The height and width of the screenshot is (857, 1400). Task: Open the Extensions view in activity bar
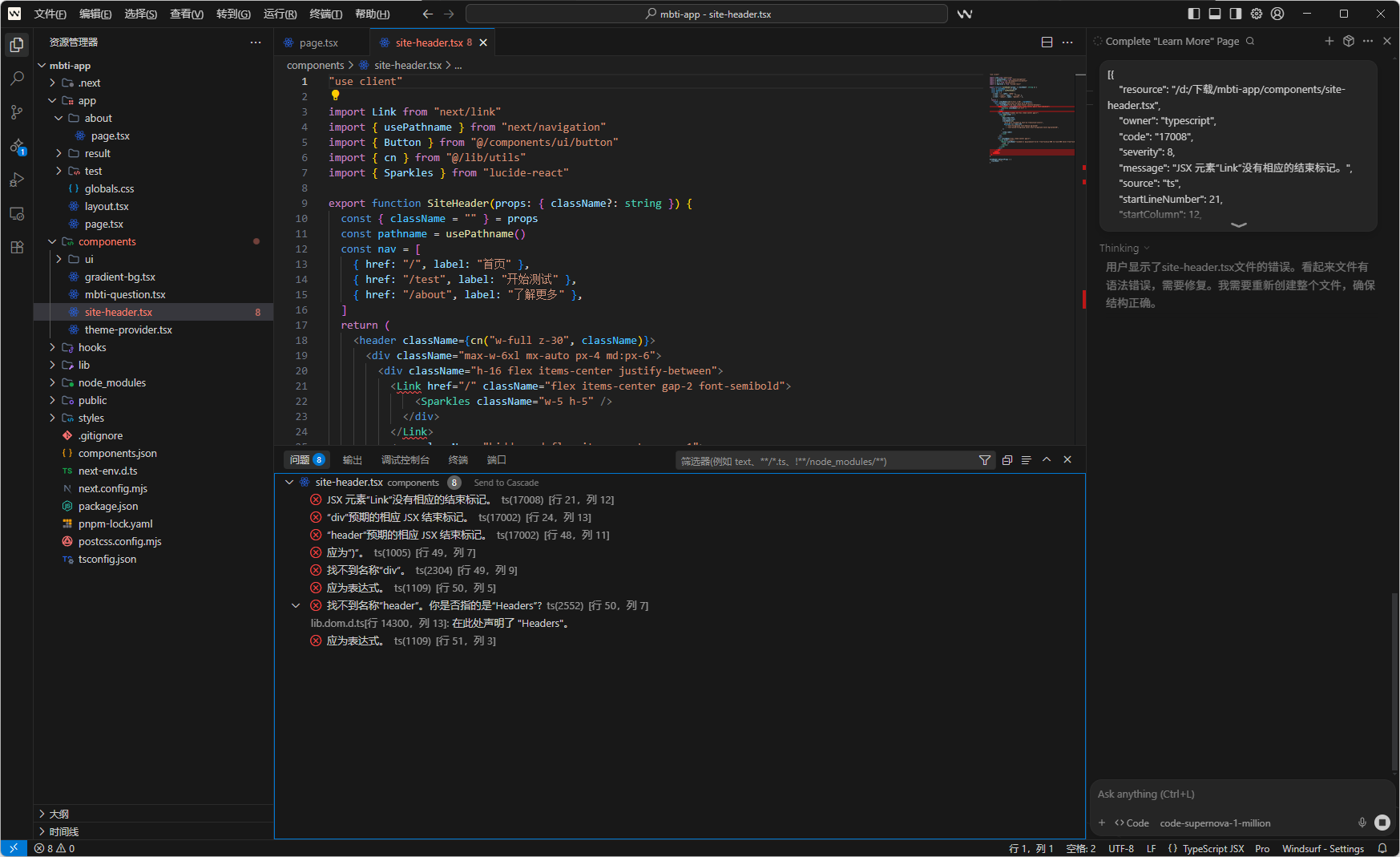click(x=17, y=248)
